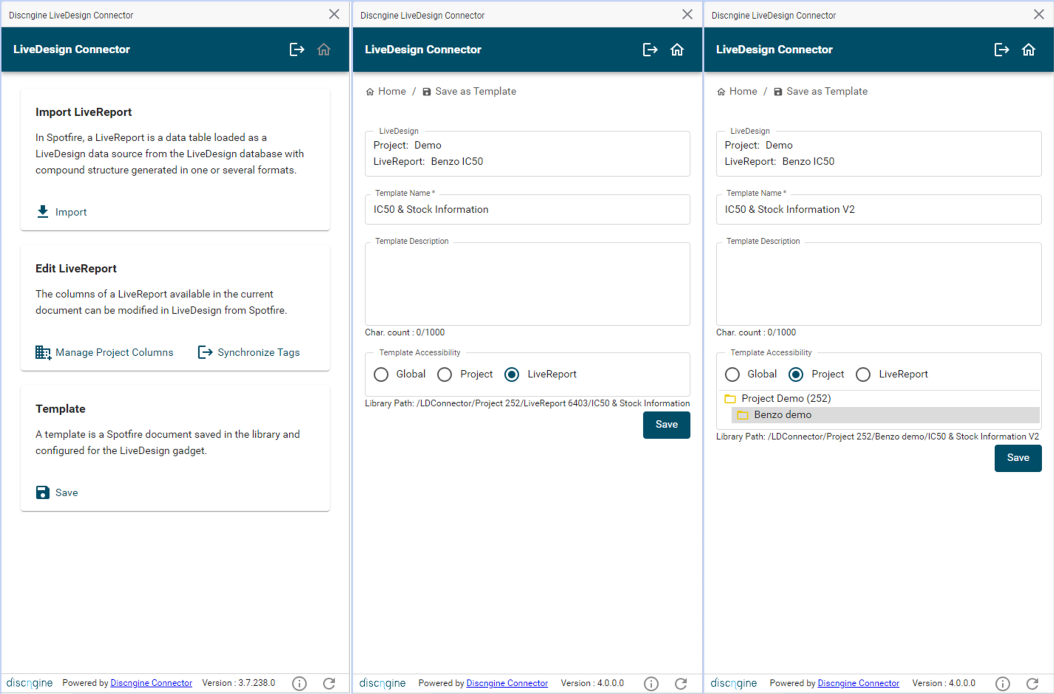The height and width of the screenshot is (694, 1054).
Task: Select Global radio button in the middle panel
Action: coord(381,374)
